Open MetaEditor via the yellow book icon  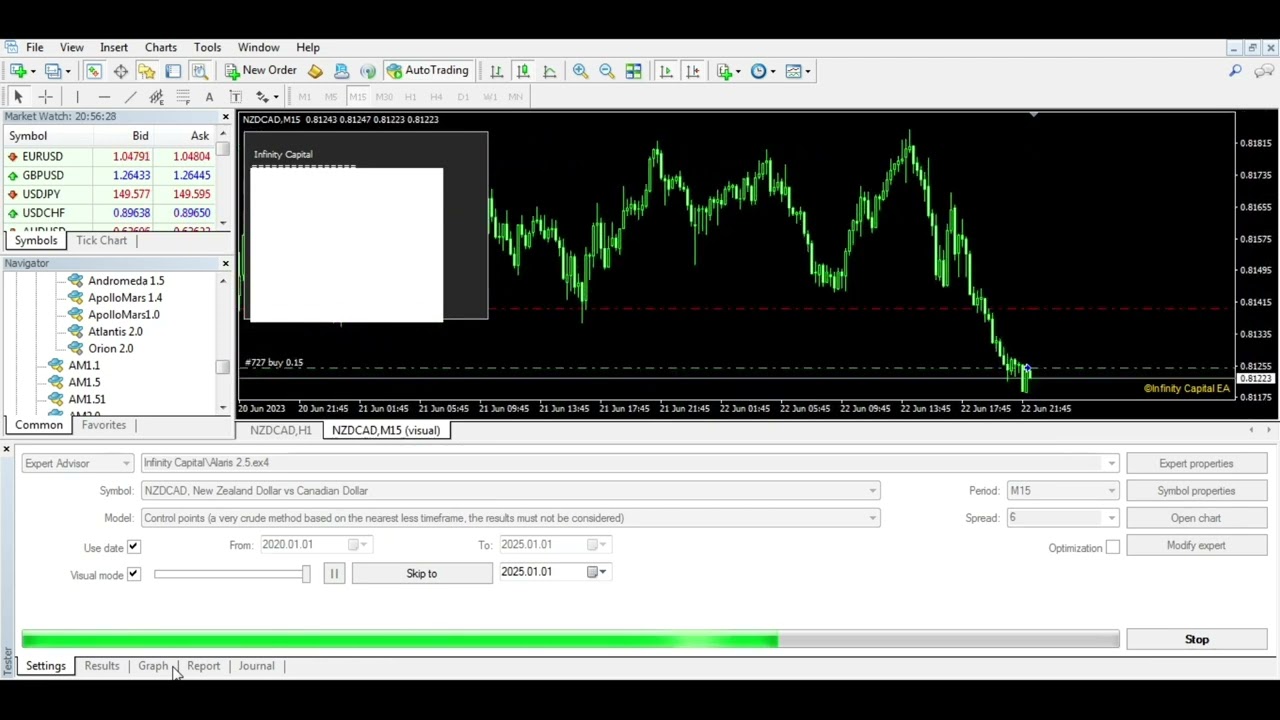pos(315,71)
